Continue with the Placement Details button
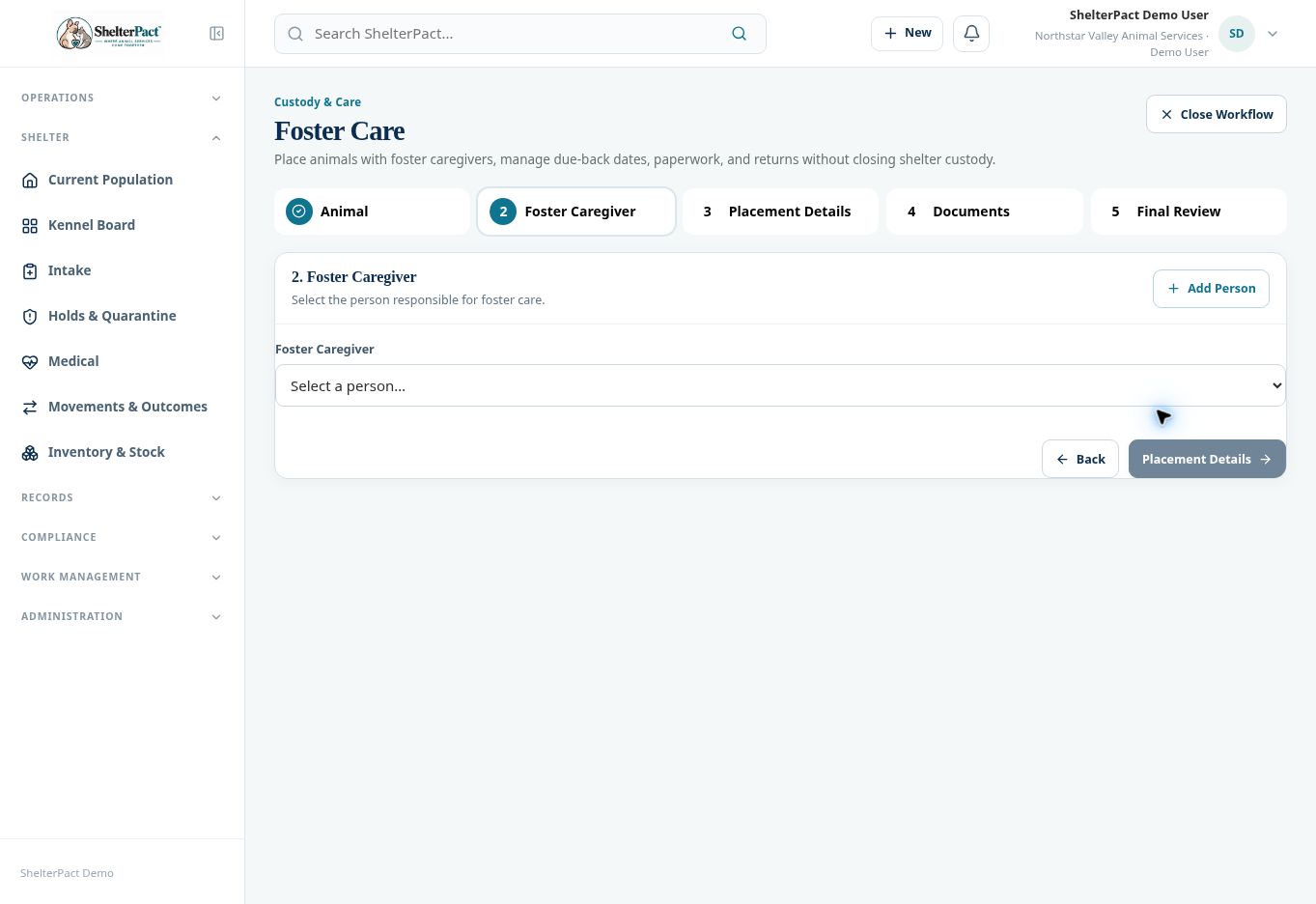1316x904 pixels. click(1207, 459)
